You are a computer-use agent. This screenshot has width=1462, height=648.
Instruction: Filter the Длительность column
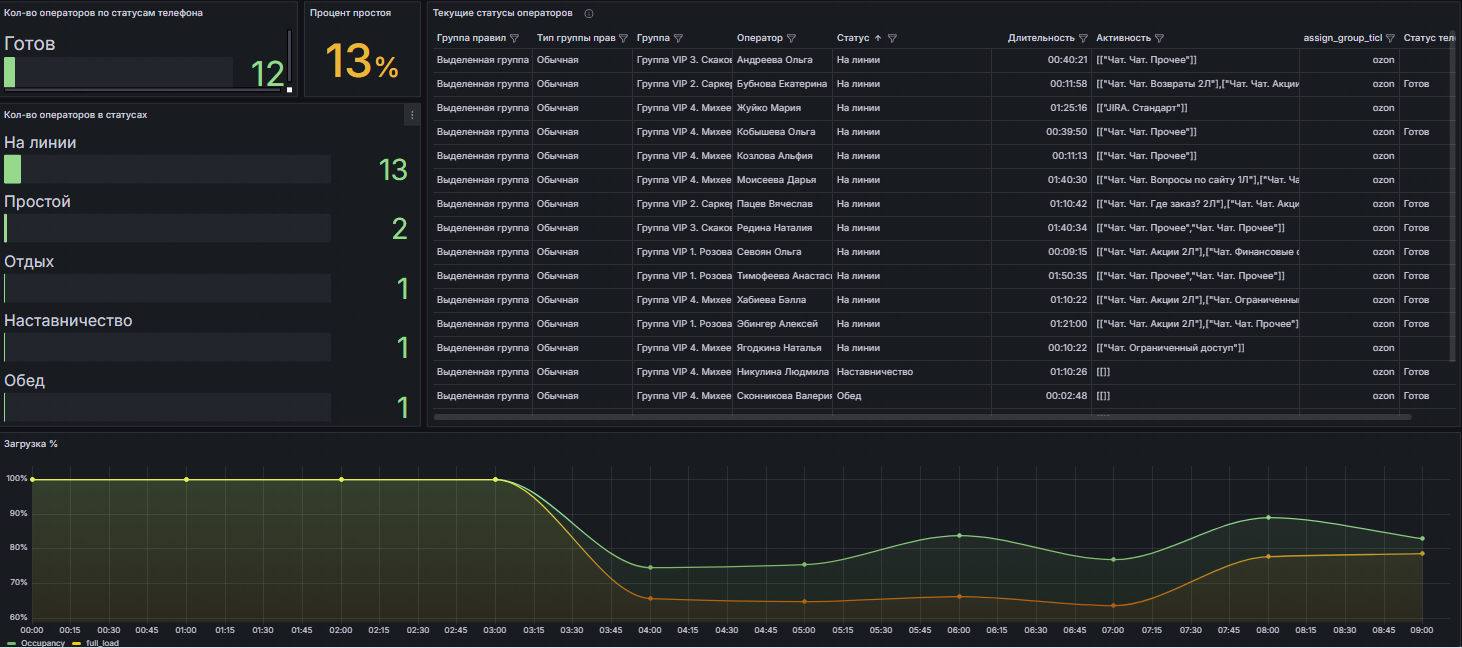click(1083, 38)
